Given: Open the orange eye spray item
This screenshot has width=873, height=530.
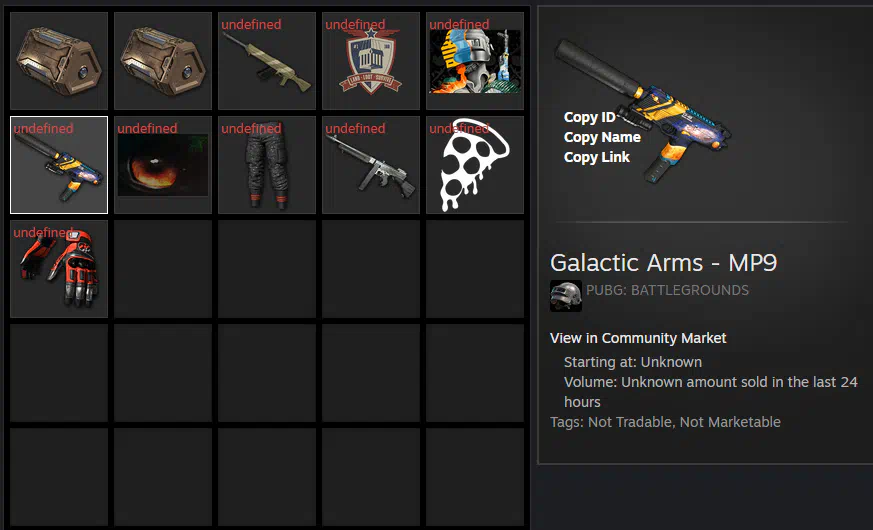Looking at the screenshot, I should coord(163,165).
